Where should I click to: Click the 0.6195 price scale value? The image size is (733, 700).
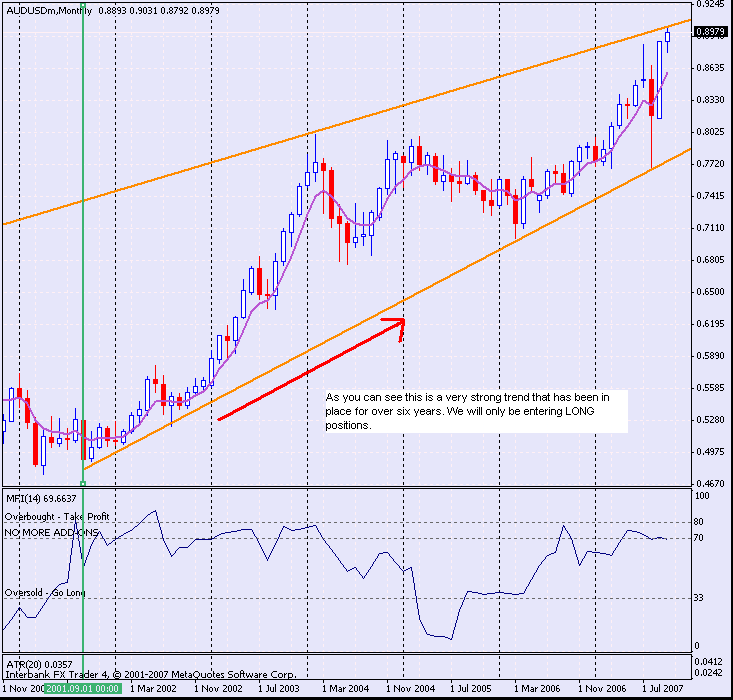pos(711,324)
